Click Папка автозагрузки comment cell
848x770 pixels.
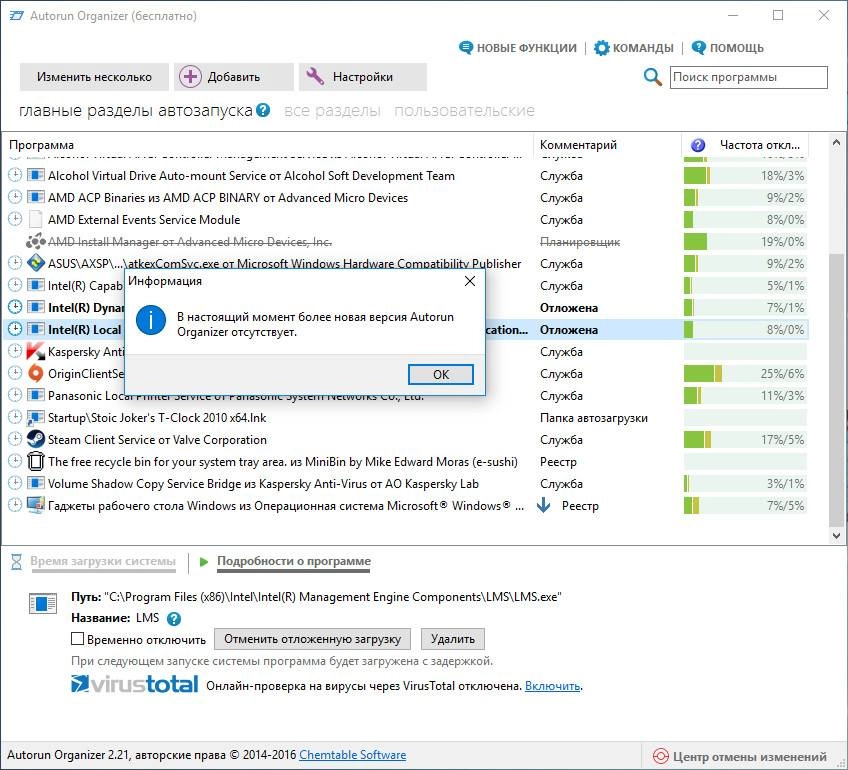point(593,417)
